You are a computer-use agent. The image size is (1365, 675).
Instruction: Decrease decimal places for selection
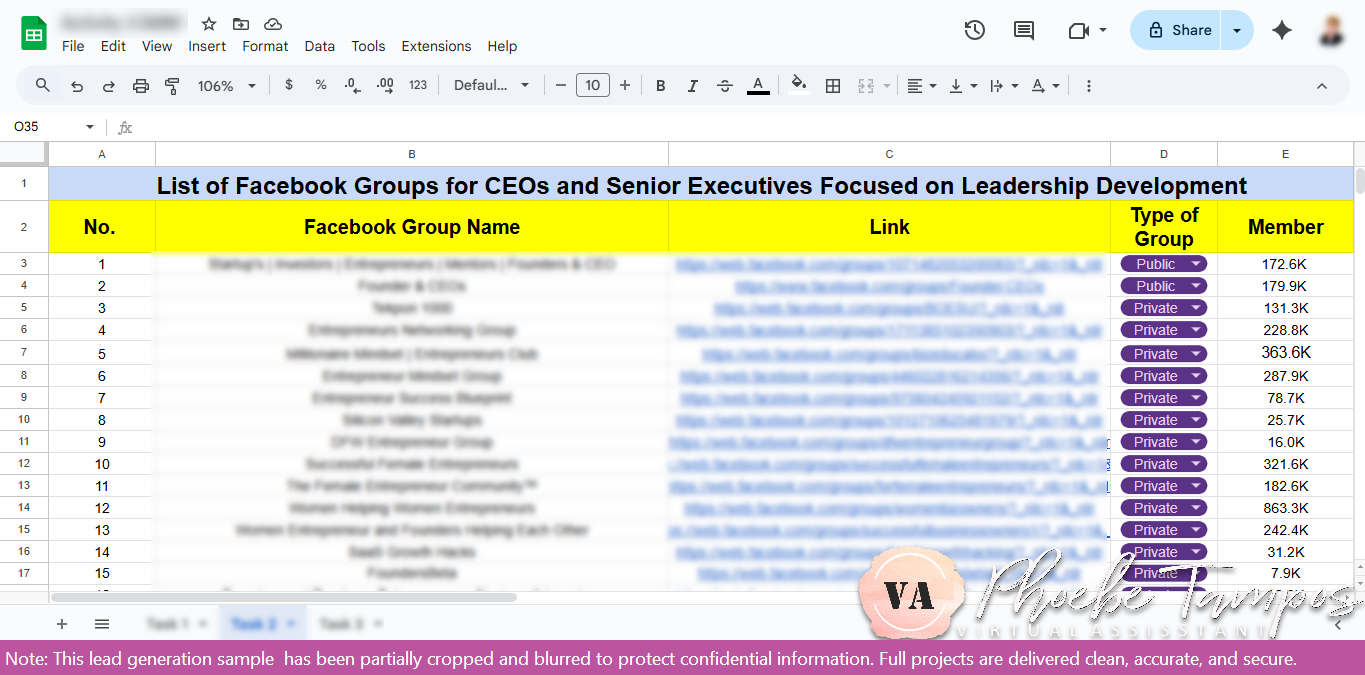351,85
